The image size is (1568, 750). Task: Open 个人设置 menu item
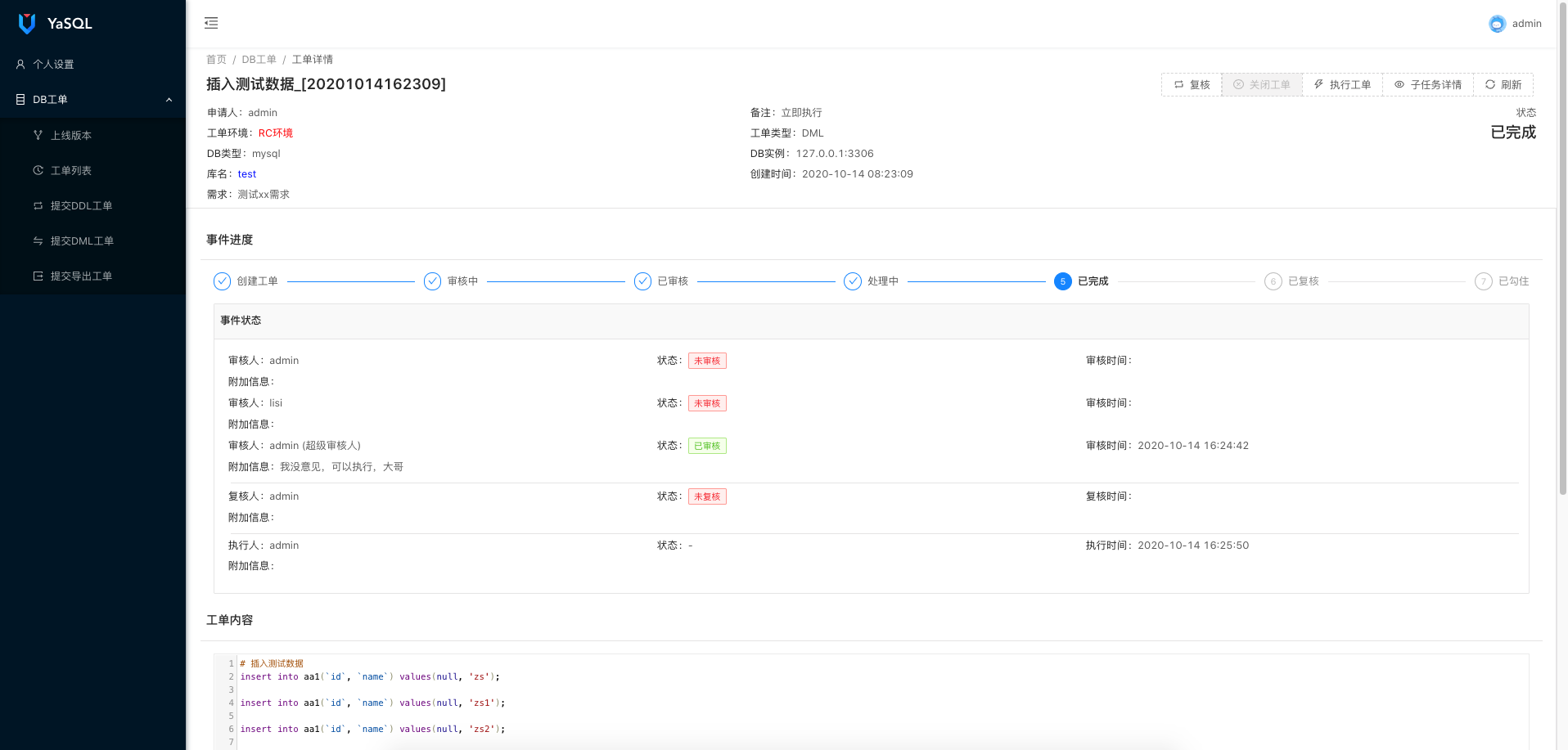click(x=92, y=64)
